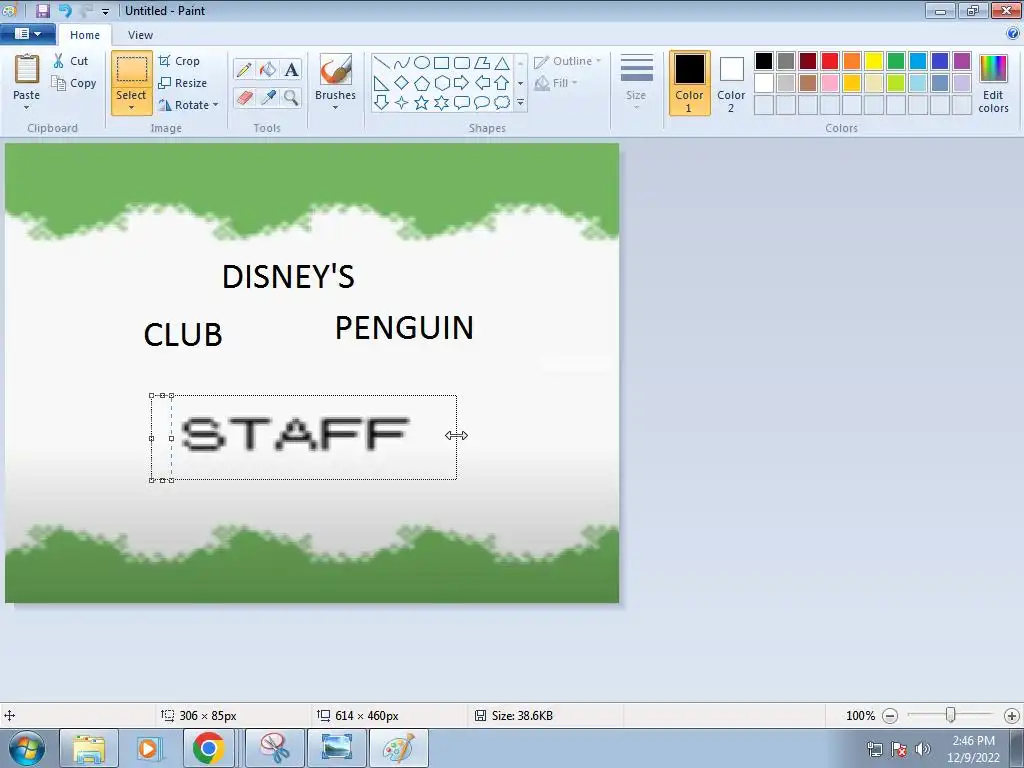Screen dimensions: 1024x768
Task: Undo the last action
Action: pos(65,10)
